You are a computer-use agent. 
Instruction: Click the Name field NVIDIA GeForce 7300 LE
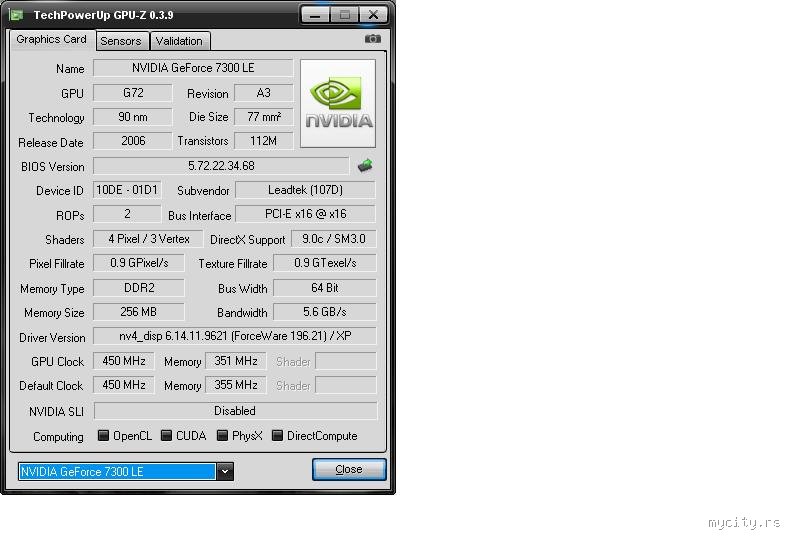[193, 68]
